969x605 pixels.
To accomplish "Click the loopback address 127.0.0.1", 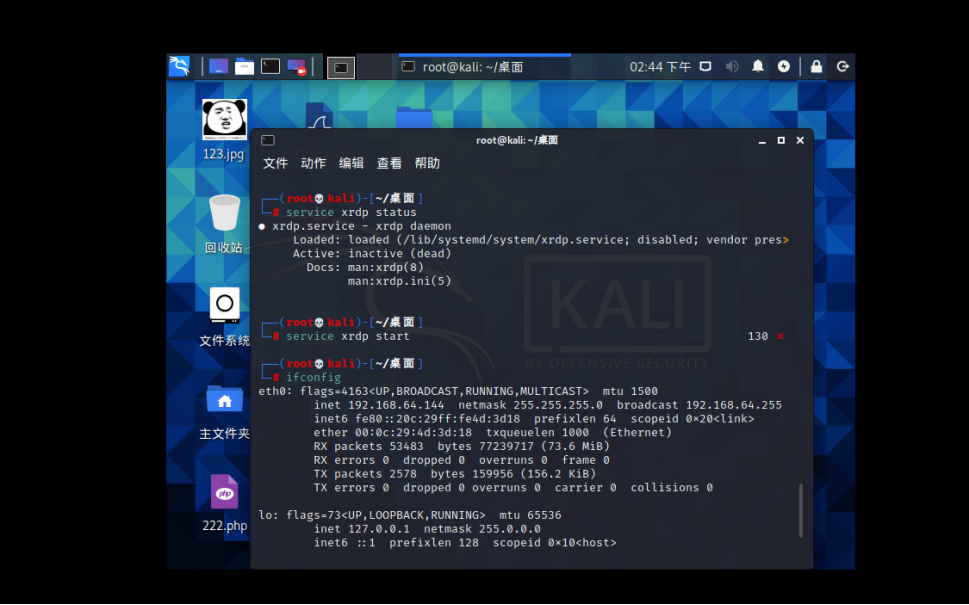I will point(379,529).
